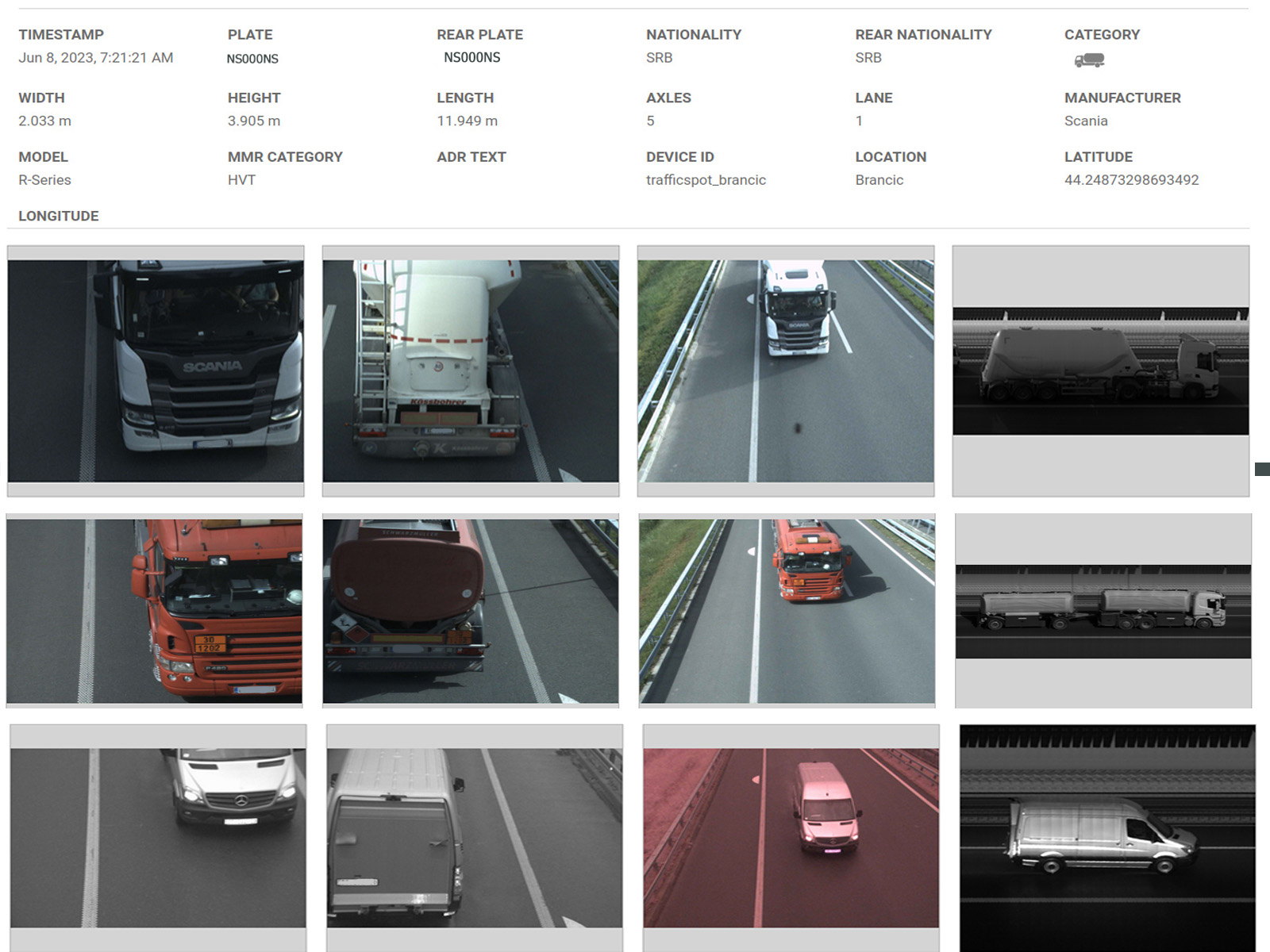Open grayscale side profile of truck with trailer
The width and height of the screenshot is (1270, 952).
coord(1103,611)
